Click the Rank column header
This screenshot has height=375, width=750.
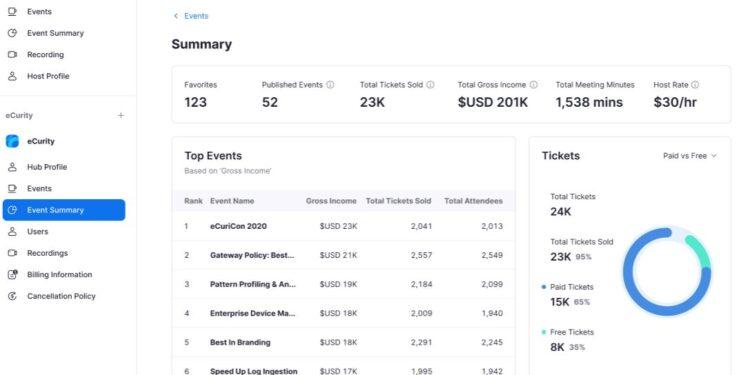[193, 201]
